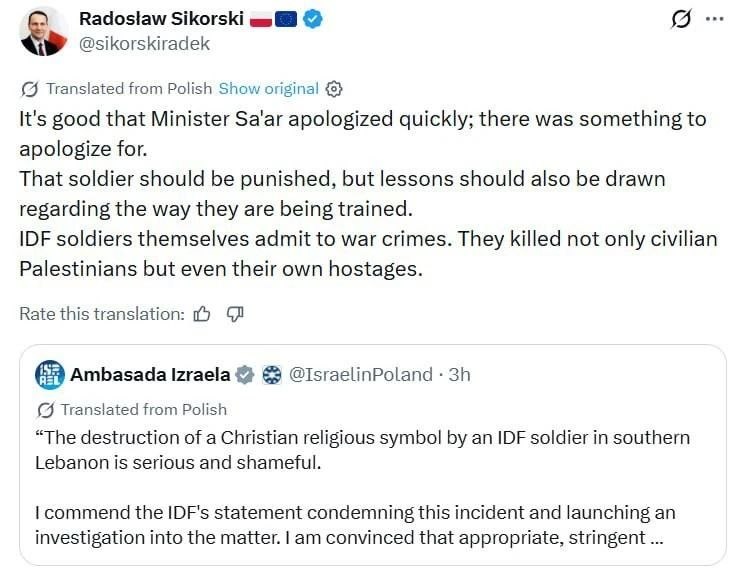The width and height of the screenshot is (743, 582).
Task: Click the verified badge next to Ambasada Izraela
Action: point(244,375)
